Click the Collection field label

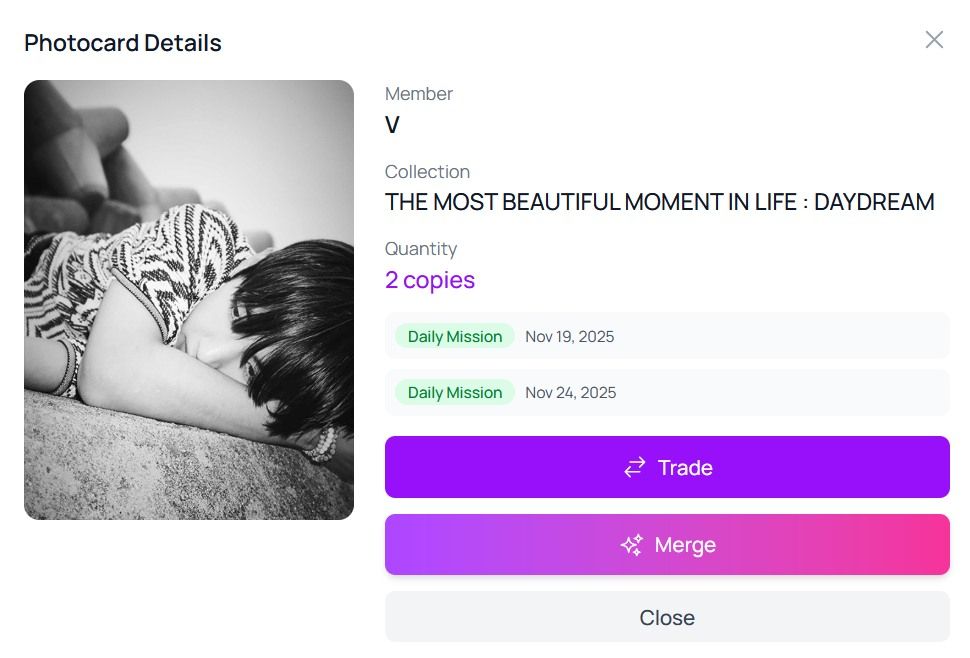tap(427, 172)
